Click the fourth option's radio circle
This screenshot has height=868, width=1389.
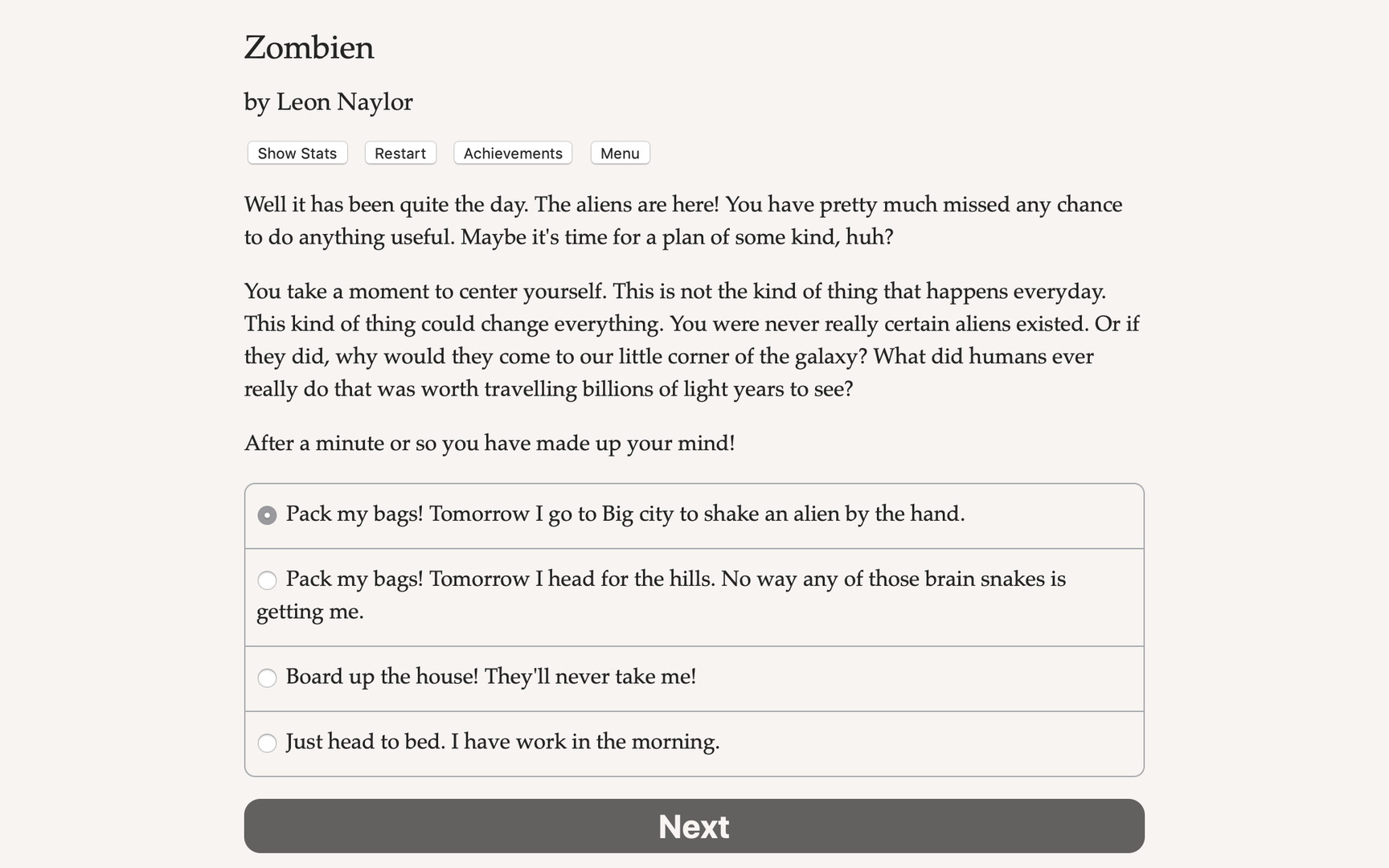tap(267, 743)
